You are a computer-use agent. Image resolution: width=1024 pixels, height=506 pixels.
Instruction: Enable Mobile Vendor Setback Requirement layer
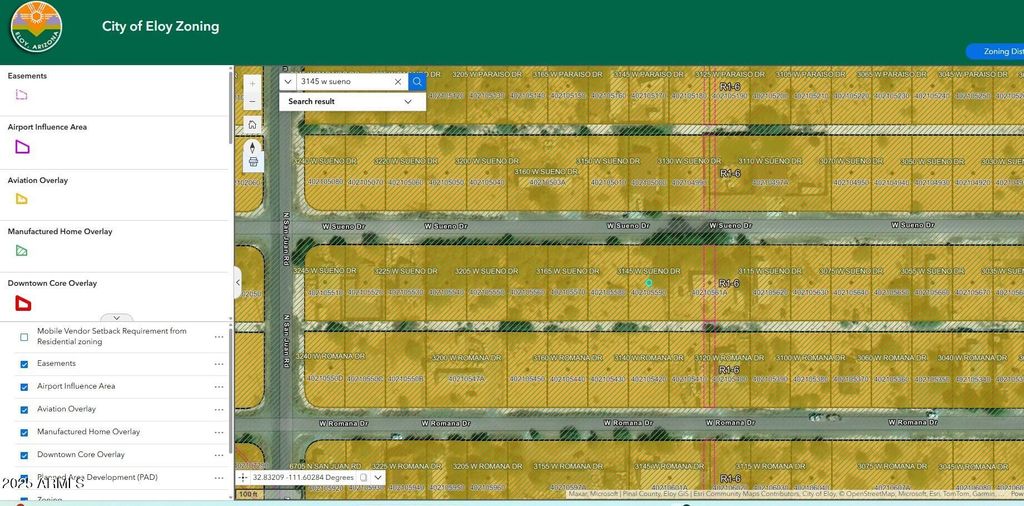tap(24, 337)
